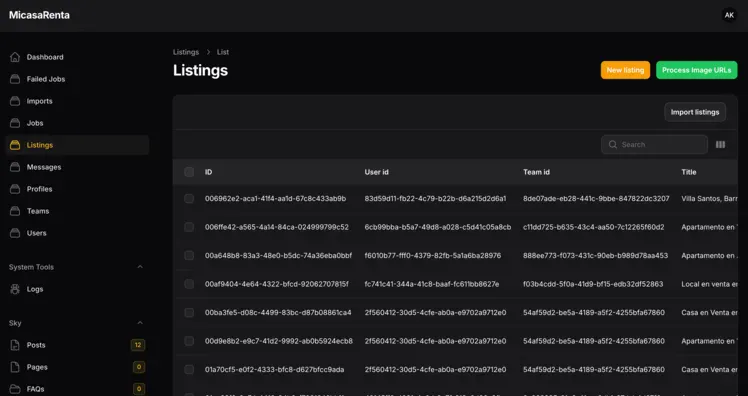Collapse the Sky group

pos(140,323)
